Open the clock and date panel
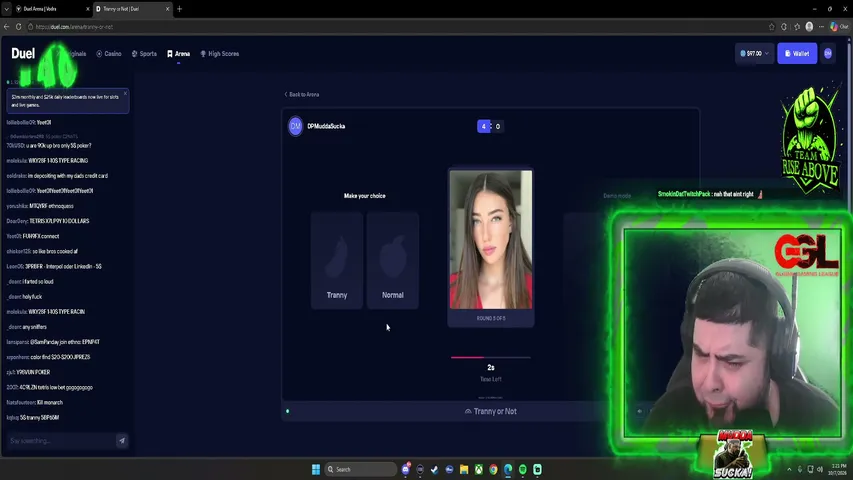The width and height of the screenshot is (853, 480). (839, 469)
